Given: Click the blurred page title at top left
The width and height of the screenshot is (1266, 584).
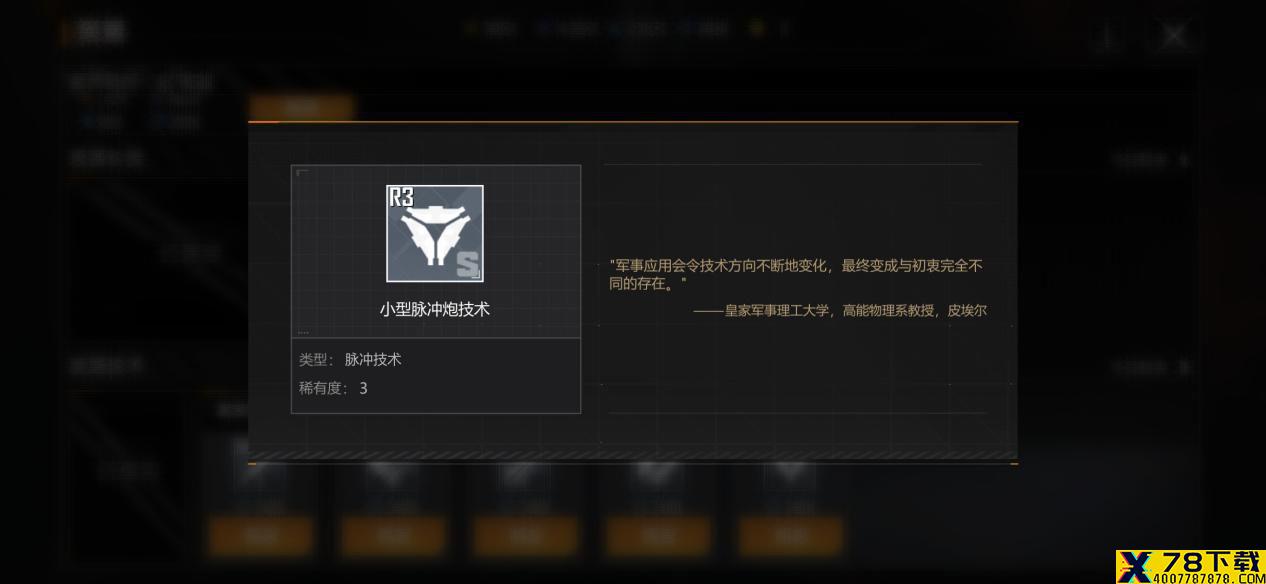Looking at the screenshot, I should tap(100, 31).
